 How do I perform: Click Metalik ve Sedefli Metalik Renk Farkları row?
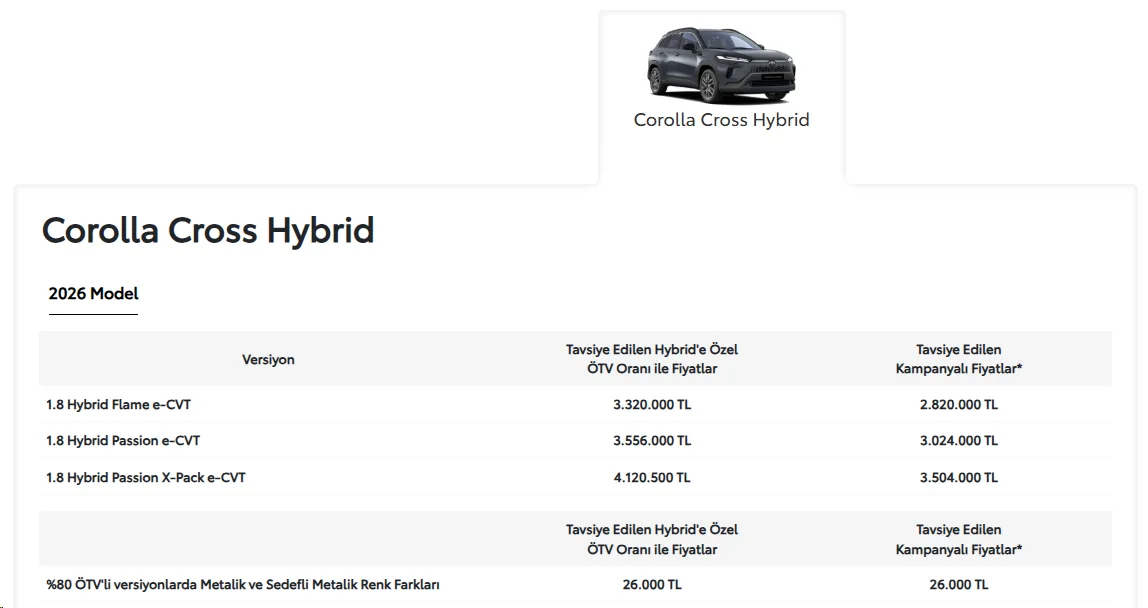[575, 585]
